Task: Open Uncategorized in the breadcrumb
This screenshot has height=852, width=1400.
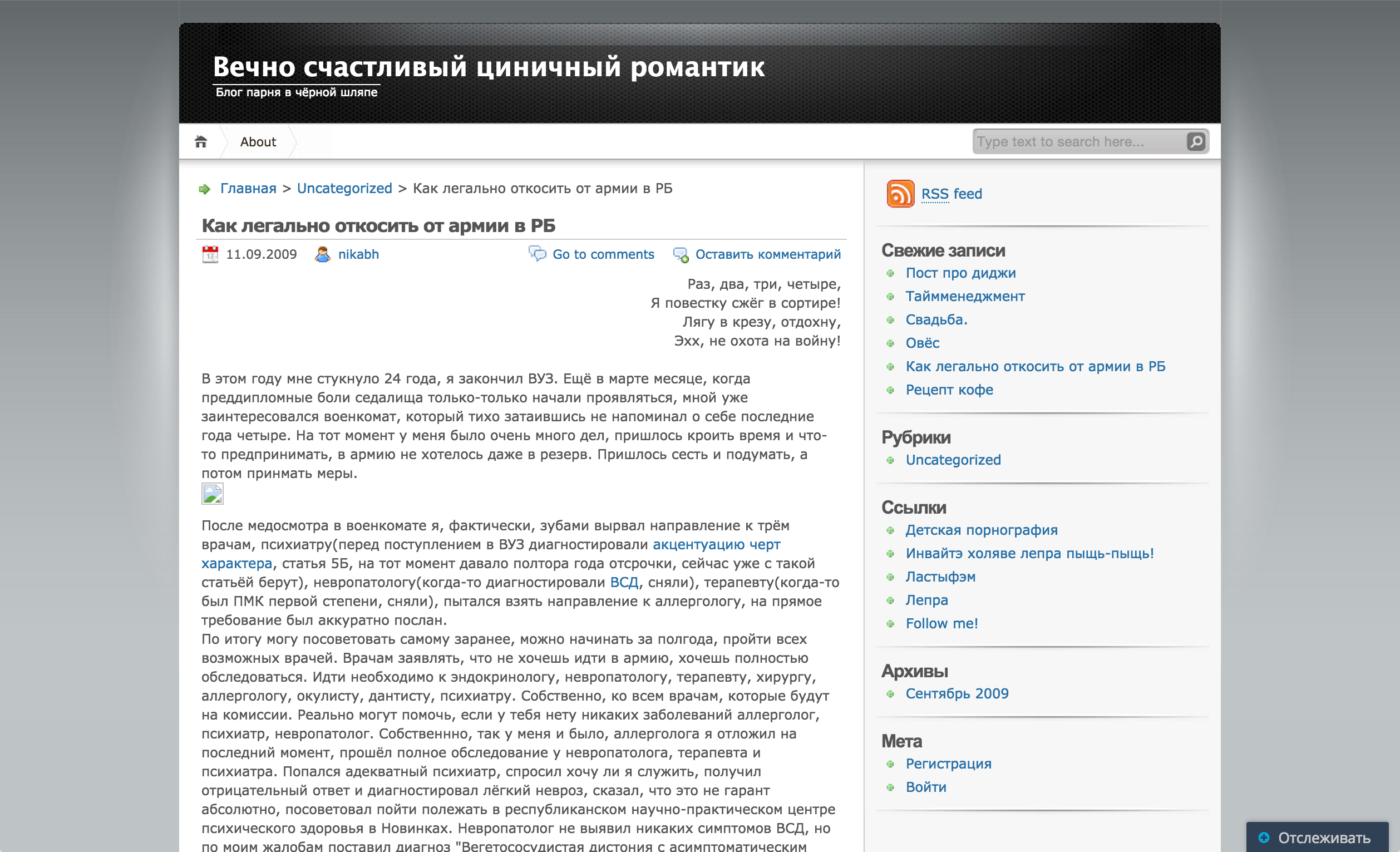Action: (344, 188)
